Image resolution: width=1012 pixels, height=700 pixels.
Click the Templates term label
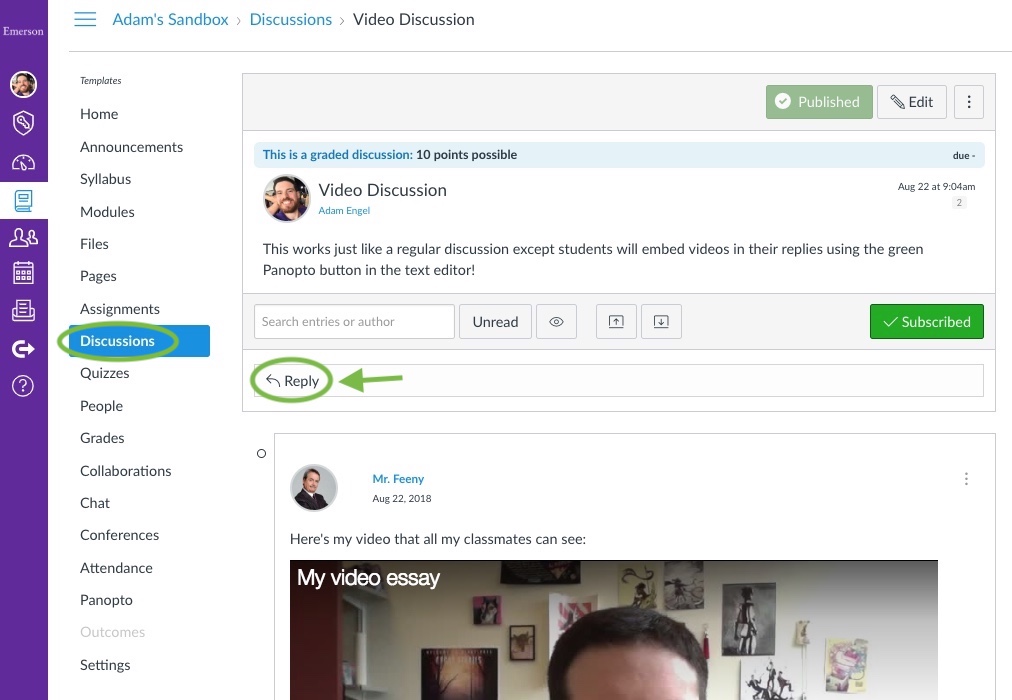tap(101, 81)
